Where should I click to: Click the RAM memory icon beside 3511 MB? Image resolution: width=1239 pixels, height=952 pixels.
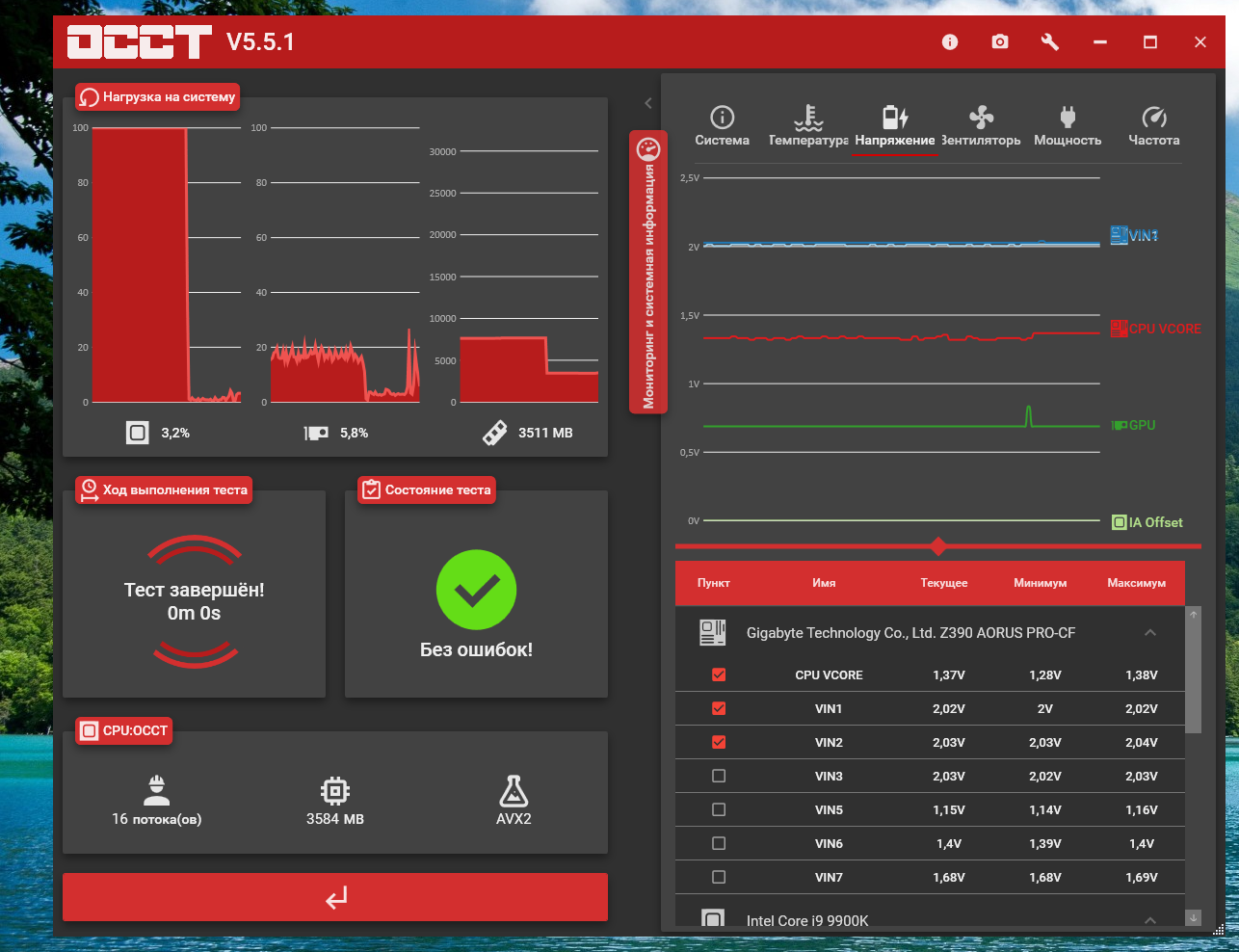494,433
